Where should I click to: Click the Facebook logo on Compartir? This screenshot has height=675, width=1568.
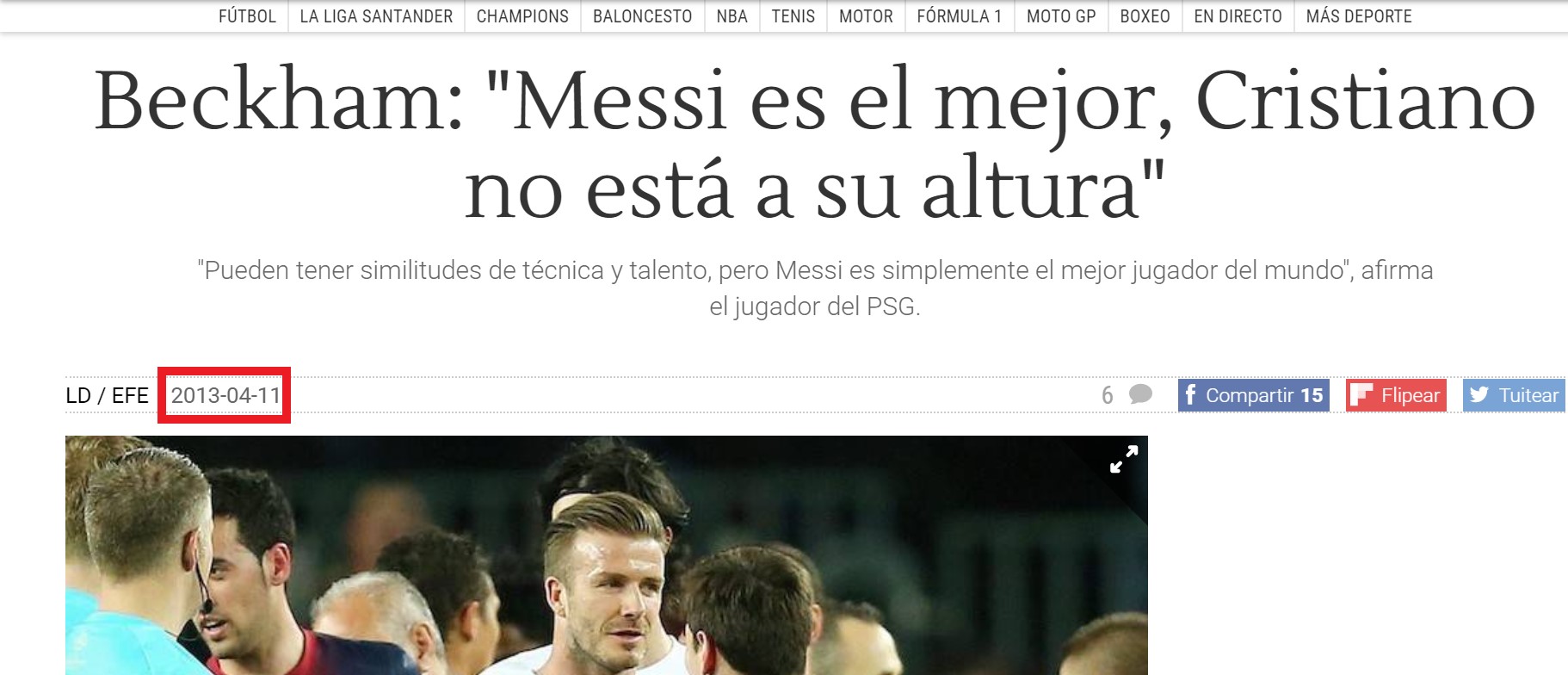tap(1190, 394)
